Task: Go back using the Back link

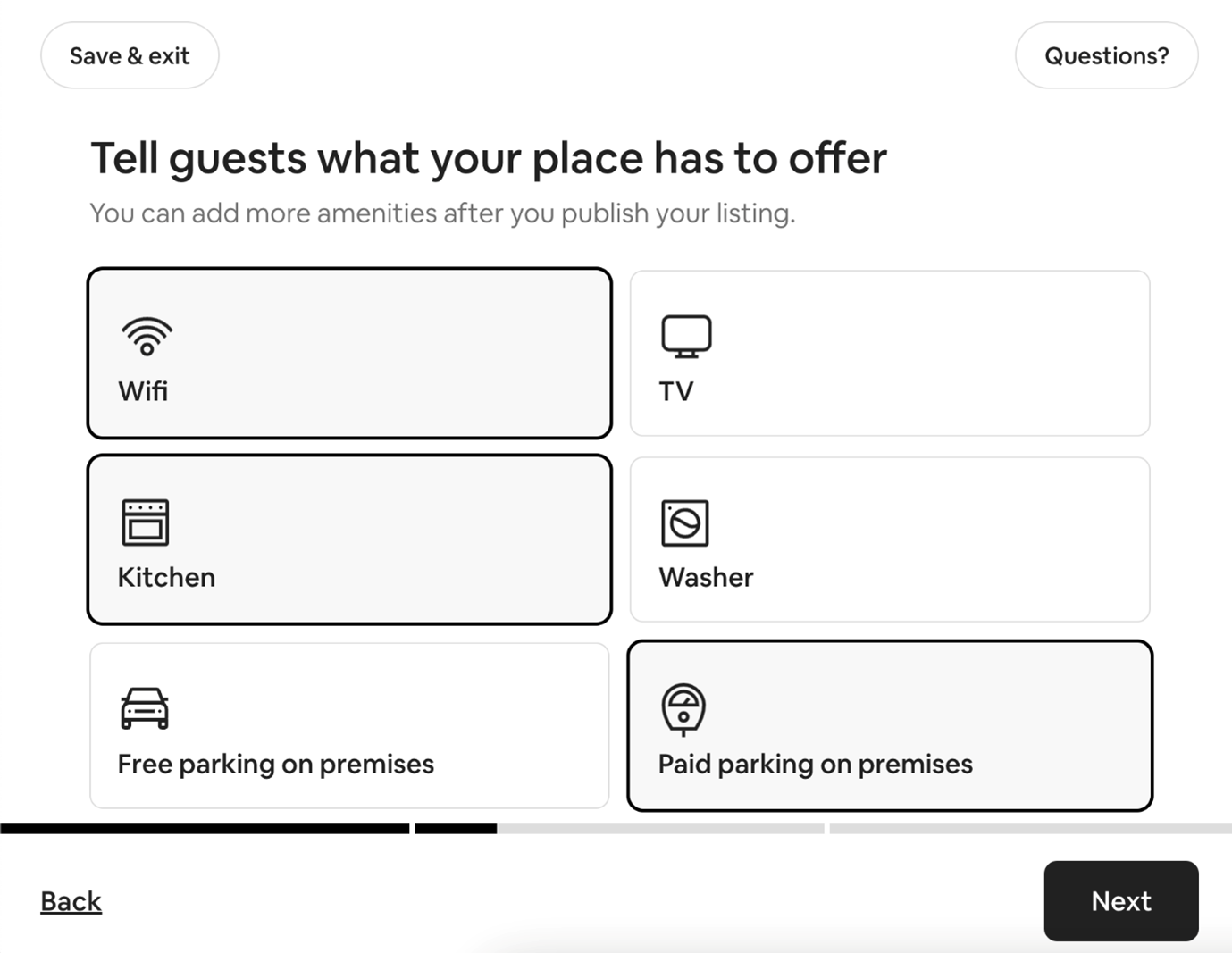Action: point(71,901)
